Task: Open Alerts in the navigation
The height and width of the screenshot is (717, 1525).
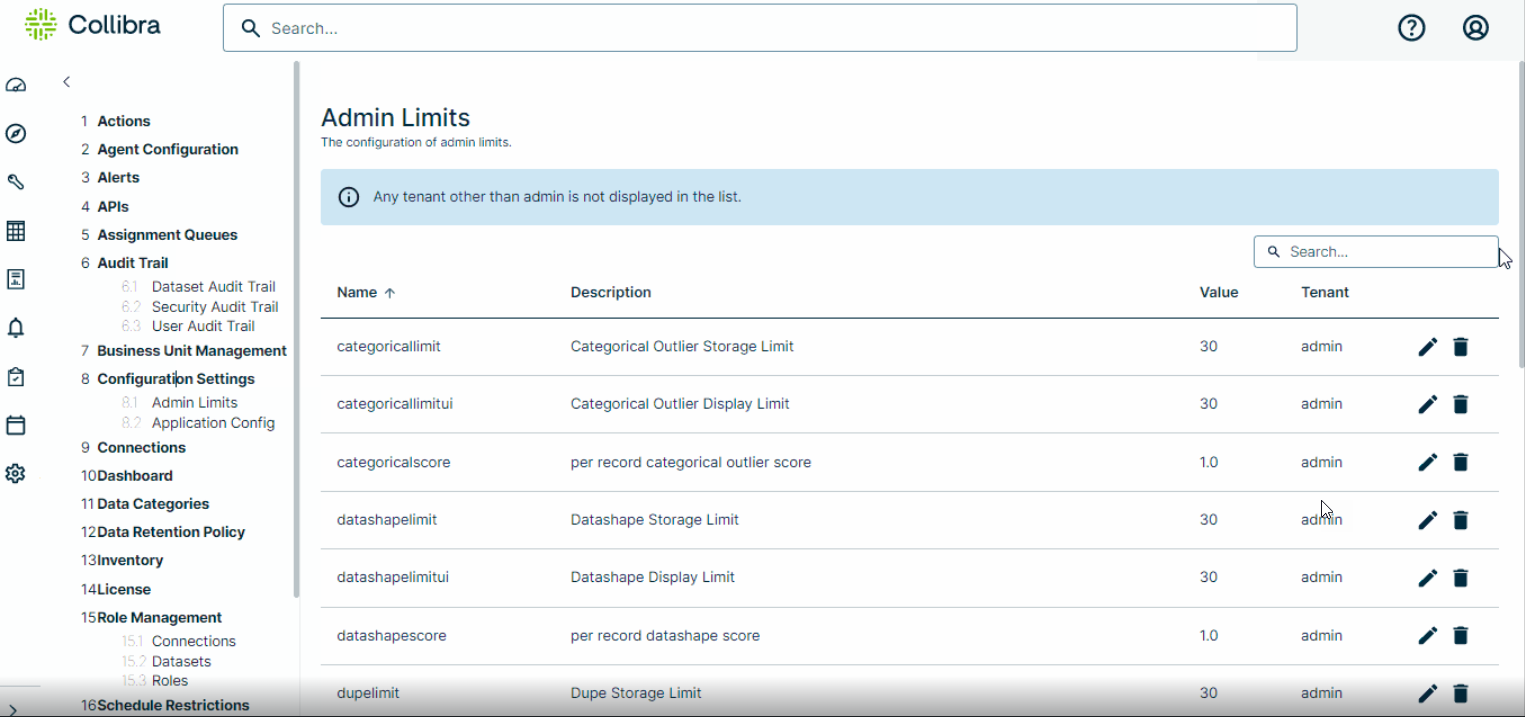Action: pos(118,177)
